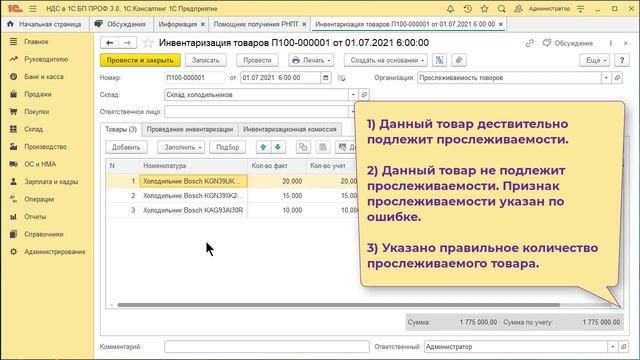Image resolution: width=640 pixels, height=360 pixels.
Task: Open history clock icon
Action: tap(468, 9)
